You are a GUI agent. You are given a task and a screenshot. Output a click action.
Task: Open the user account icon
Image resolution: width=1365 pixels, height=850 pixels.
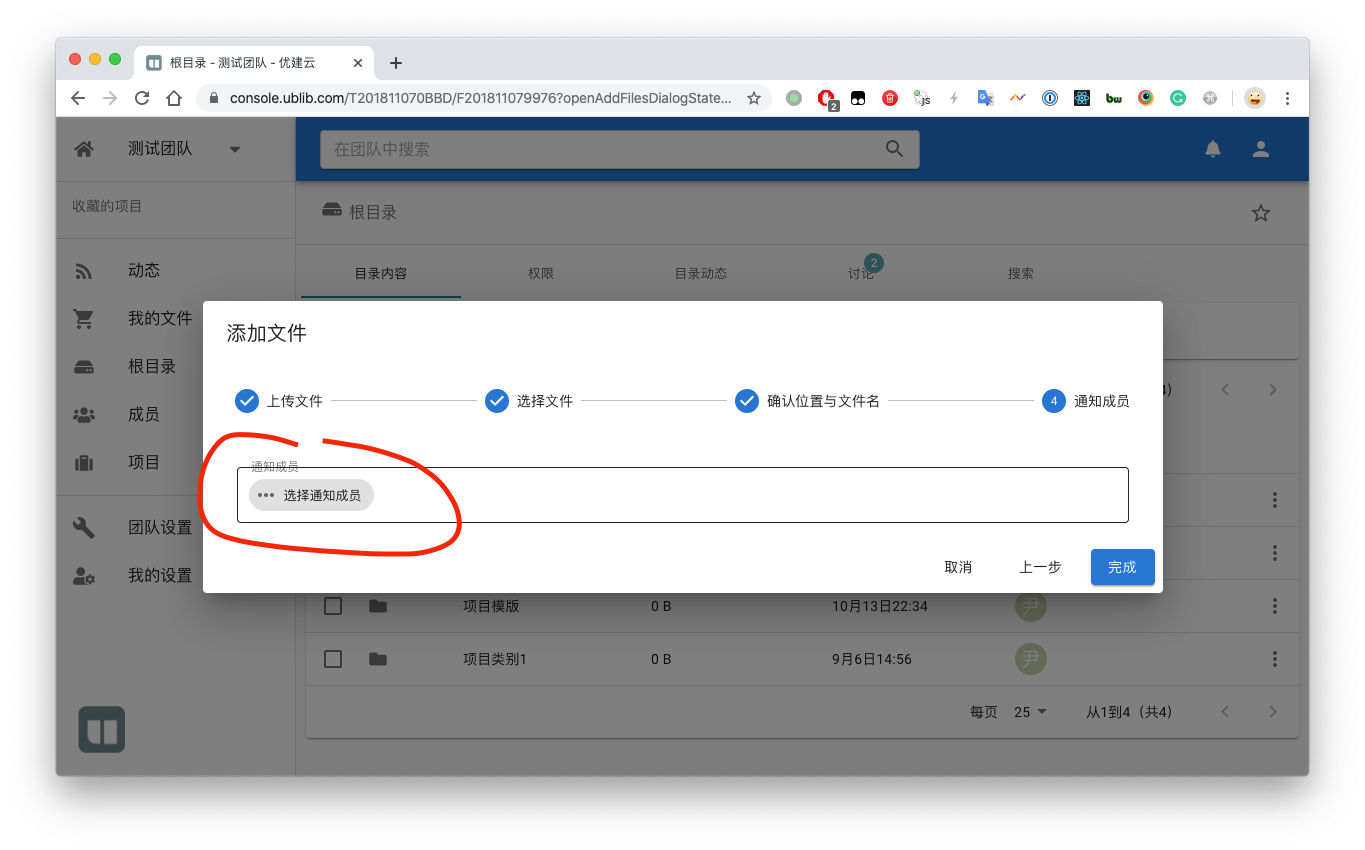tap(1261, 149)
